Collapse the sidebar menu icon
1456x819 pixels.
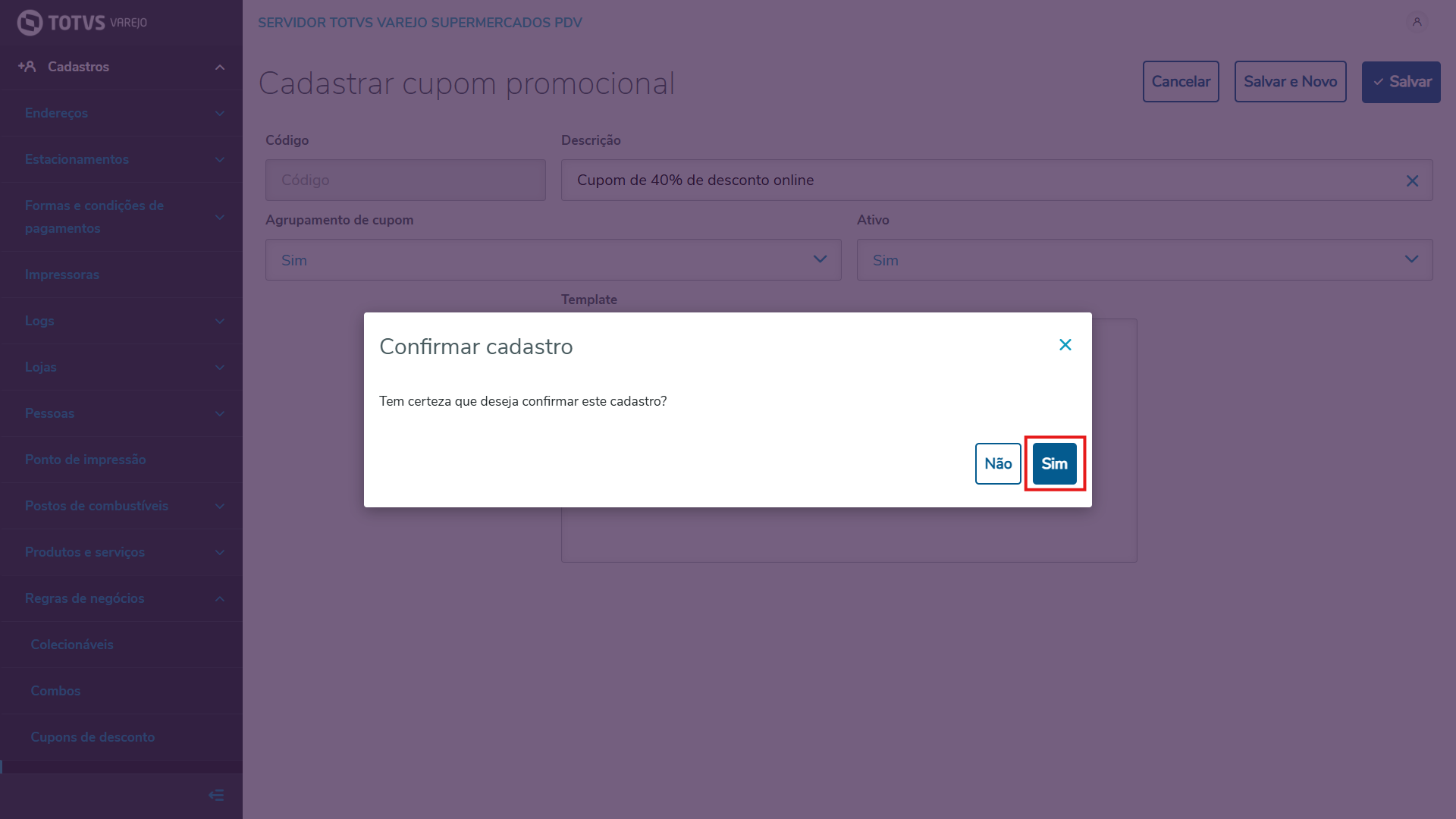pyautogui.click(x=216, y=795)
